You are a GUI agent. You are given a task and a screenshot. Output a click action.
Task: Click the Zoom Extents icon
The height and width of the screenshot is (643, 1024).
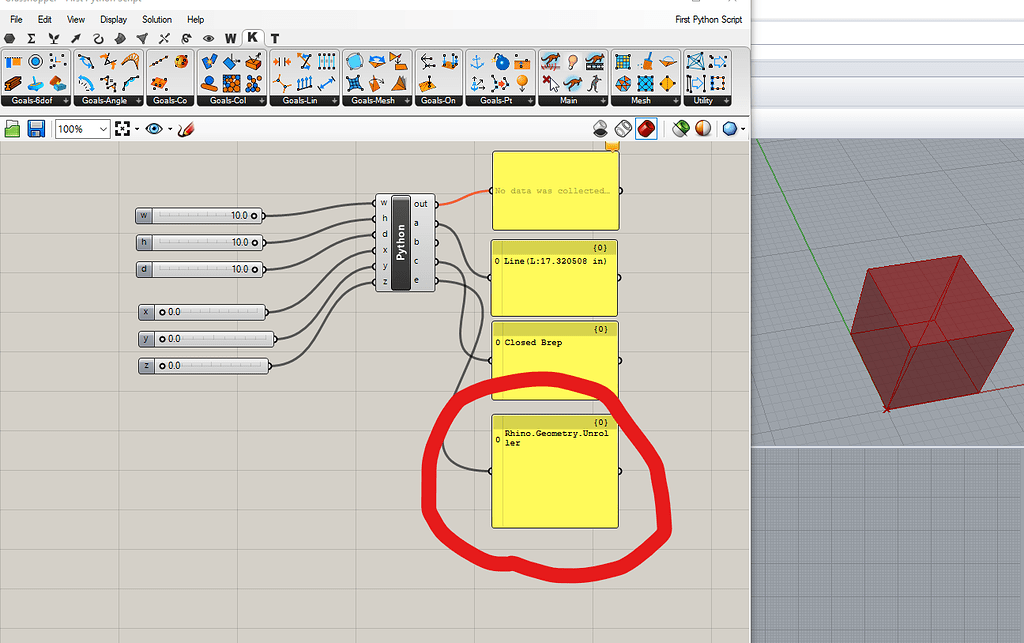click(122, 128)
